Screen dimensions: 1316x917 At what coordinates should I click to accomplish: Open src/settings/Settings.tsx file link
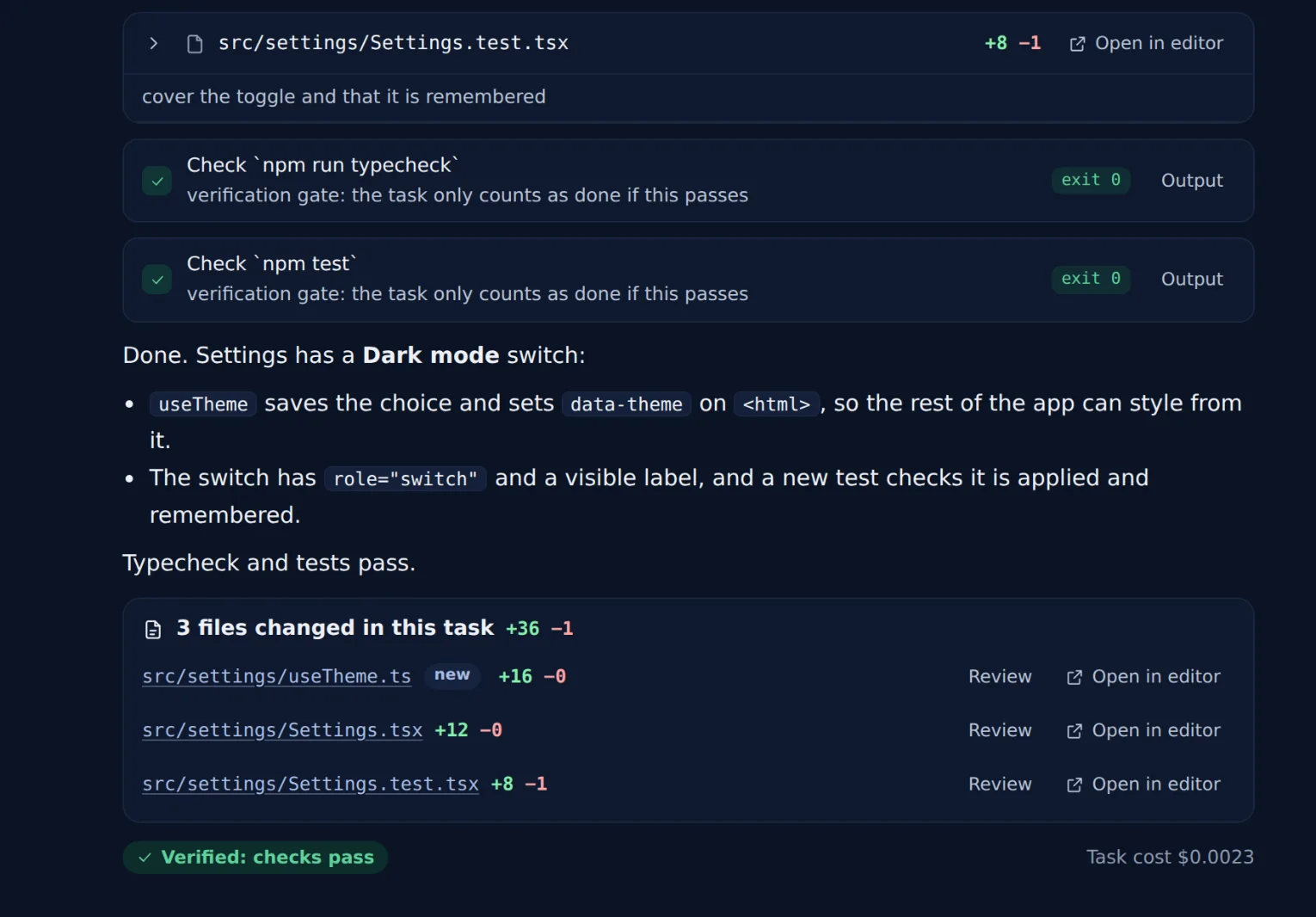(282, 730)
